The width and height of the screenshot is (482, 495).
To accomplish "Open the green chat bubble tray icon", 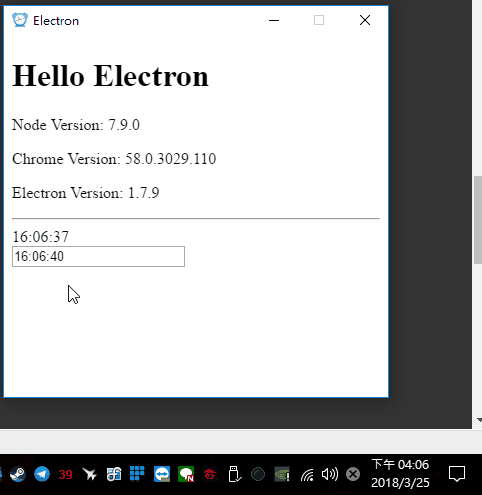I will pyautogui.click(x=186, y=474).
